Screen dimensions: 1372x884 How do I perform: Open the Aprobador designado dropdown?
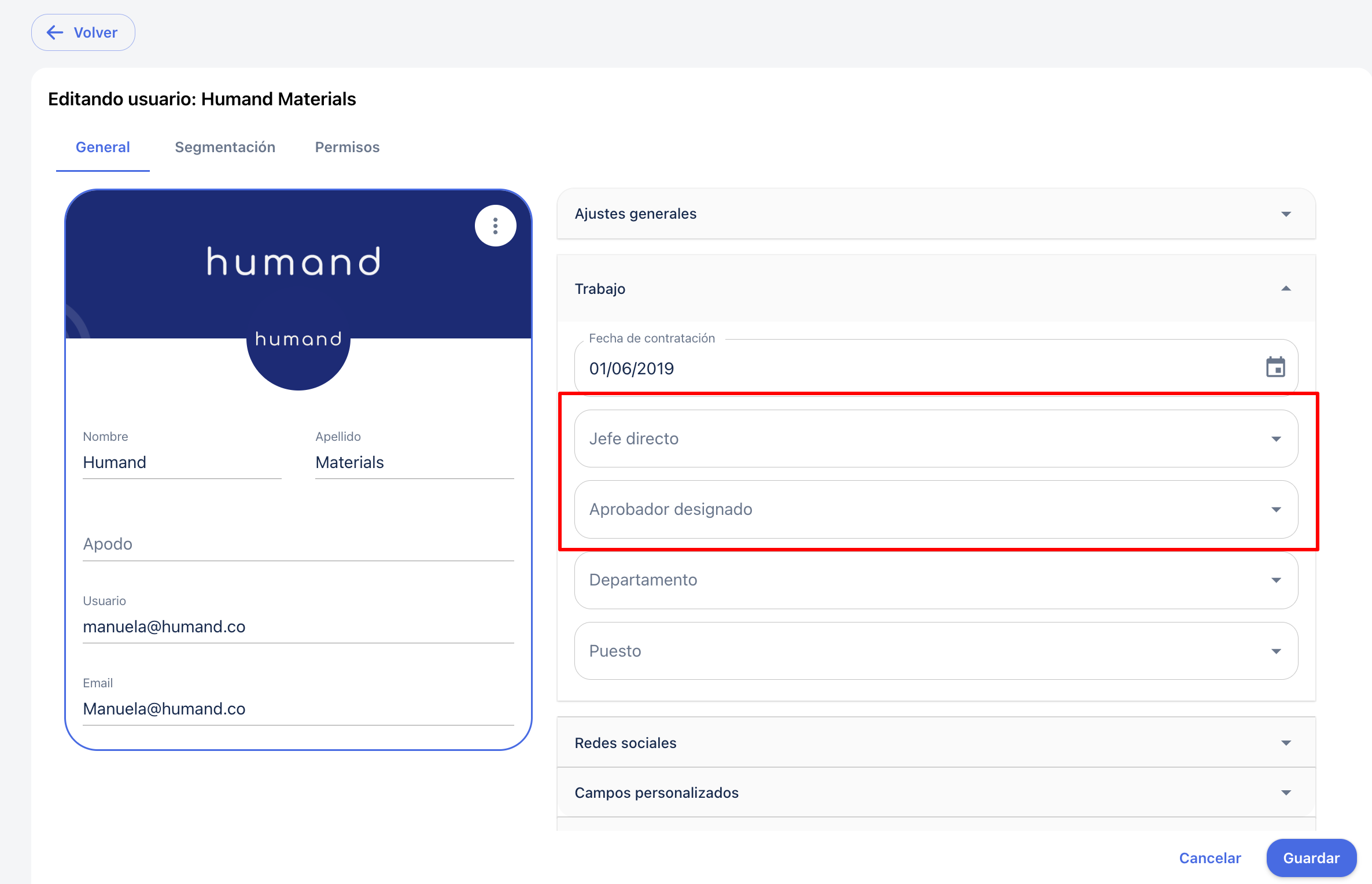[935, 509]
